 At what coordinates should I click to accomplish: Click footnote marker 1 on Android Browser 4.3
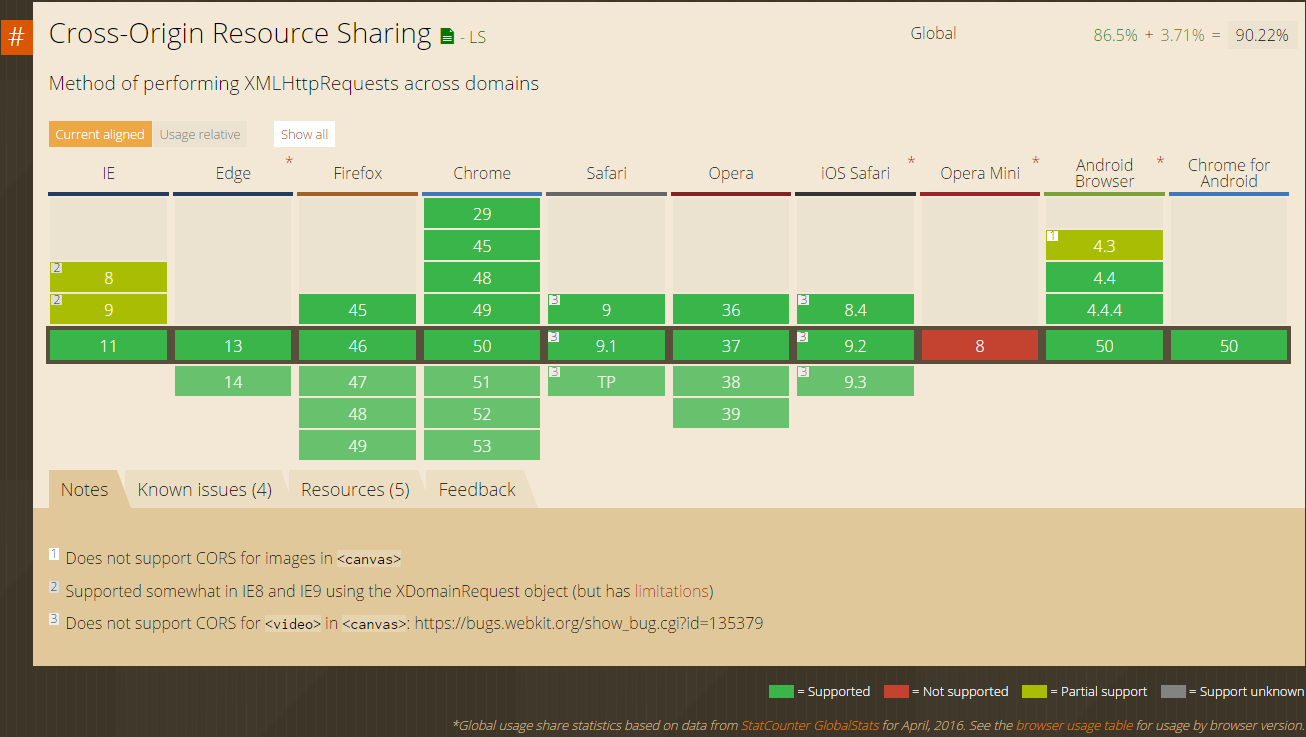point(1051,236)
